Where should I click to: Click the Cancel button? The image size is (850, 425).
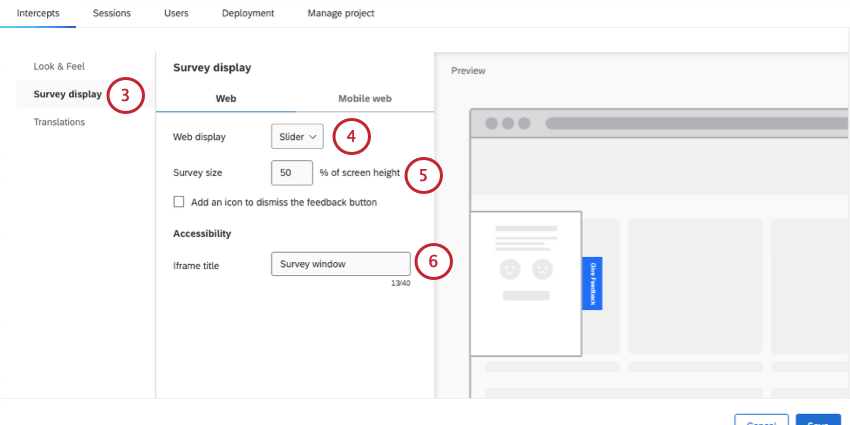coord(761,421)
